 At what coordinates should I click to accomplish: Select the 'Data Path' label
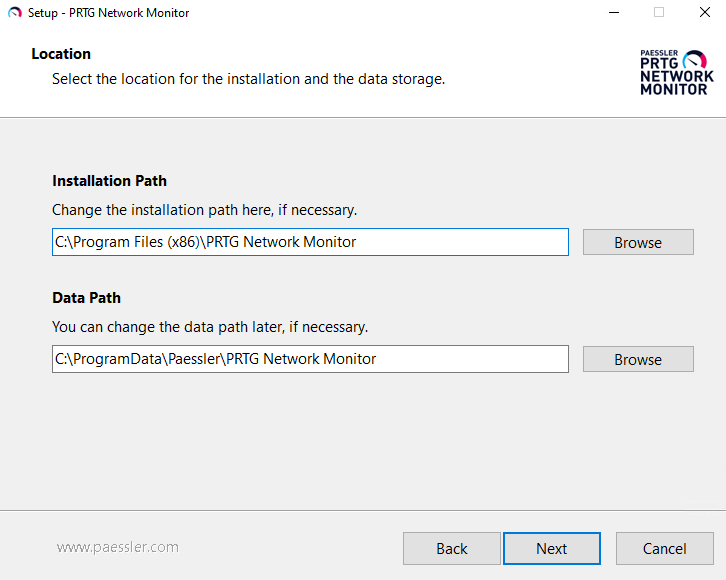pos(87,298)
